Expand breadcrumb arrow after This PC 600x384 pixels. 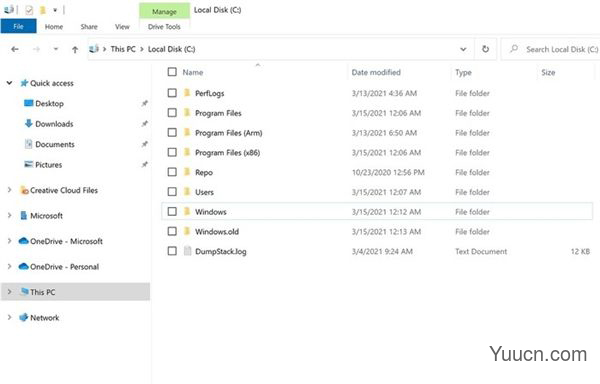click(142, 49)
